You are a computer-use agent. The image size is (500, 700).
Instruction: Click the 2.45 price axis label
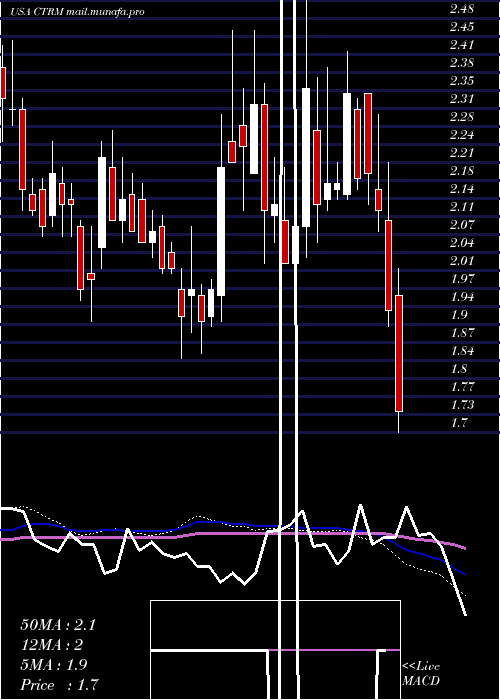click(x=462, y=26)
